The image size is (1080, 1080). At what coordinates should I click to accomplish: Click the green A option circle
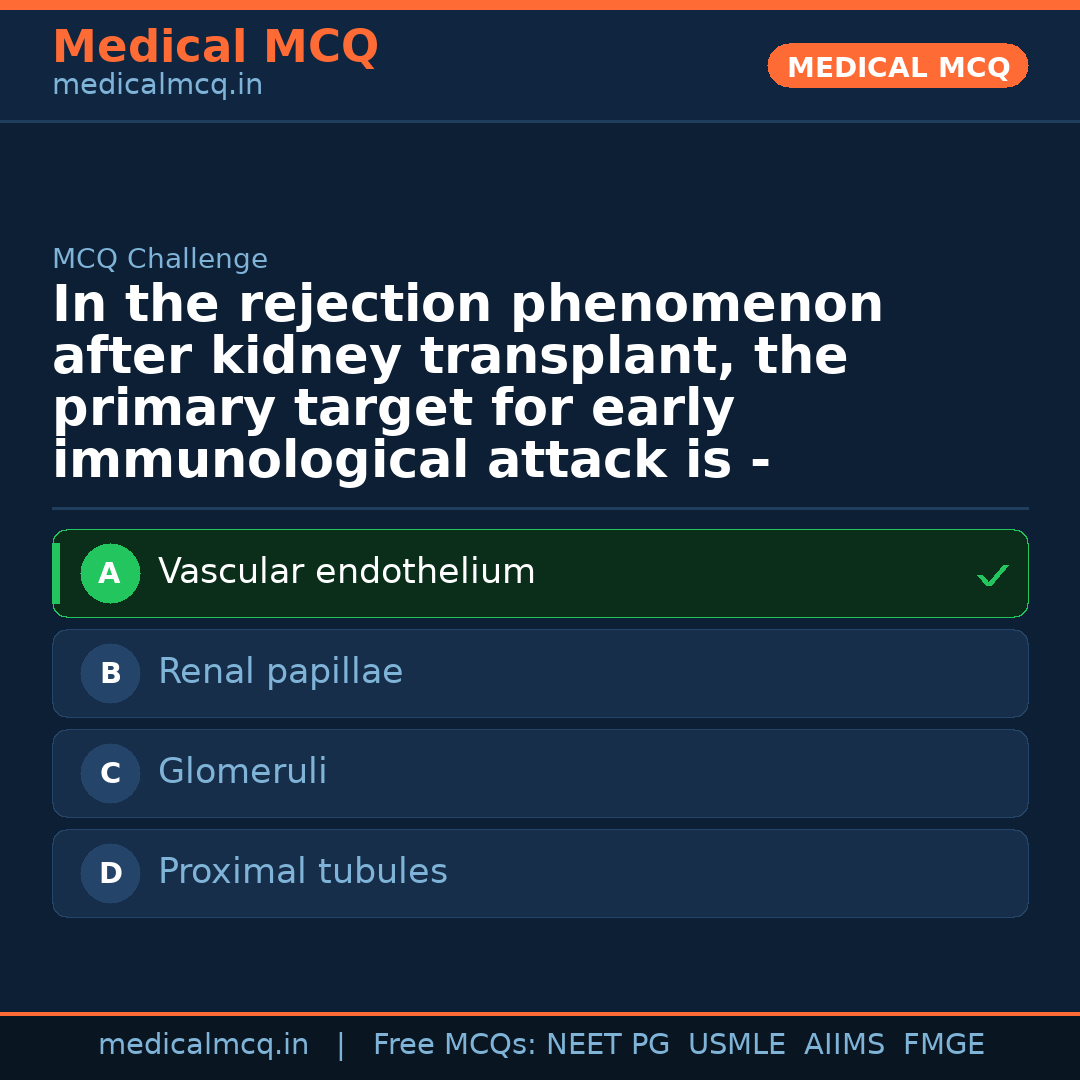tap(110, 574)
